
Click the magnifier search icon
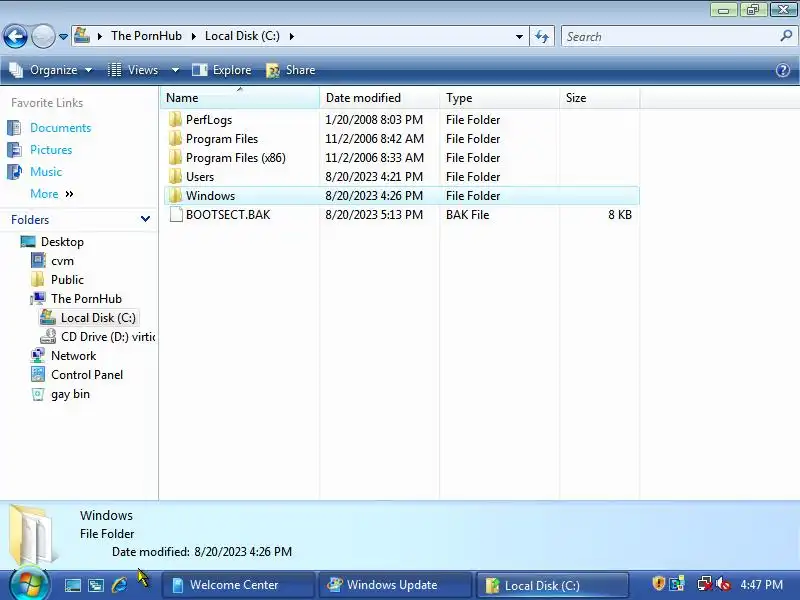click(786, 36)
